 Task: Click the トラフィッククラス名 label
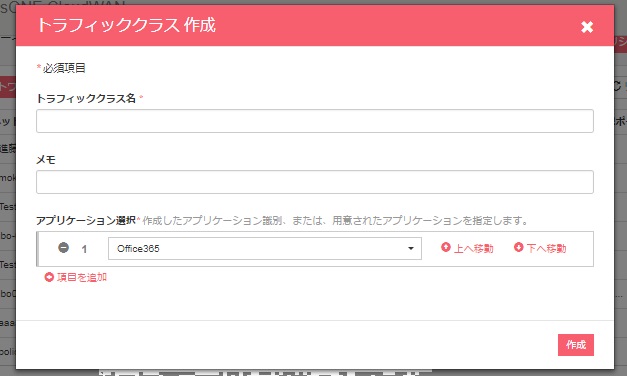86,98
